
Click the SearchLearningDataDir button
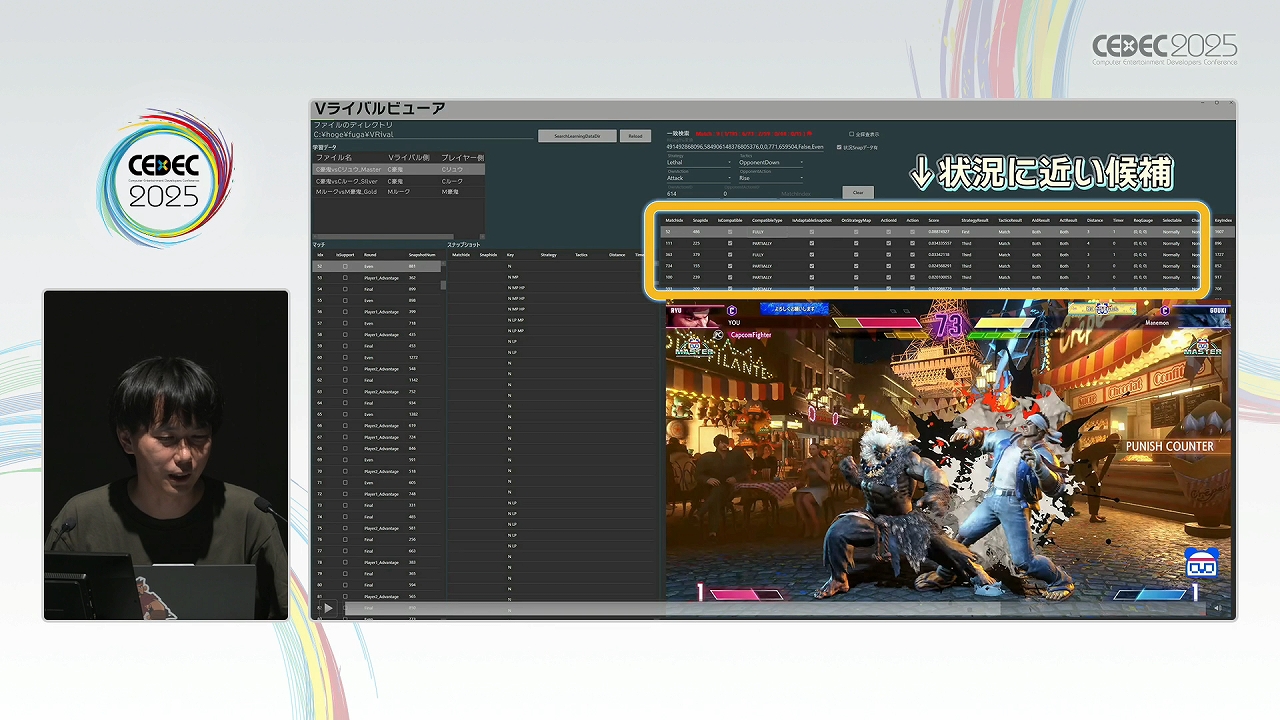pyautogui.click(x=577, y=136)
